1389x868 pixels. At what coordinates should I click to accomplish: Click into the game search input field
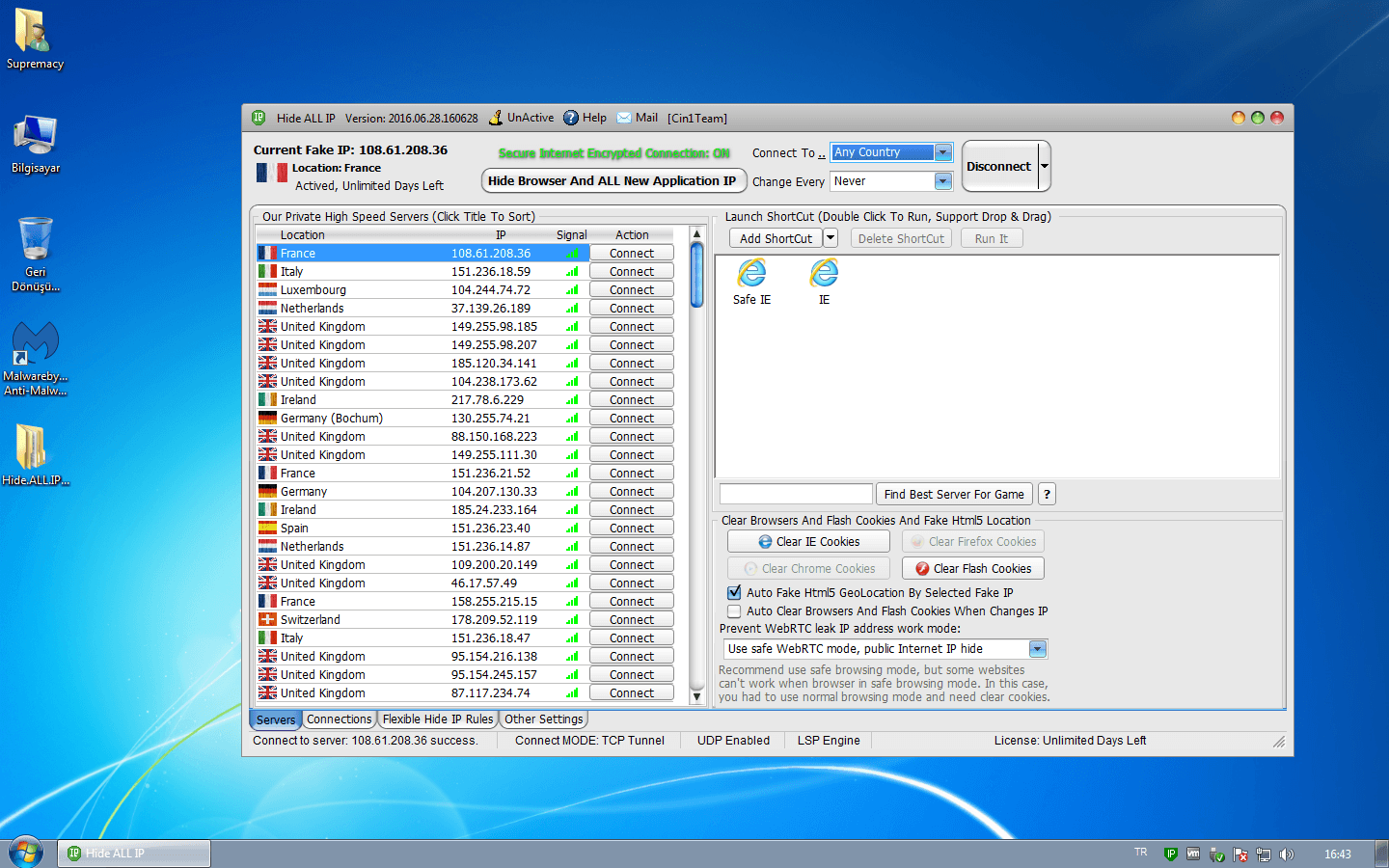796,494
